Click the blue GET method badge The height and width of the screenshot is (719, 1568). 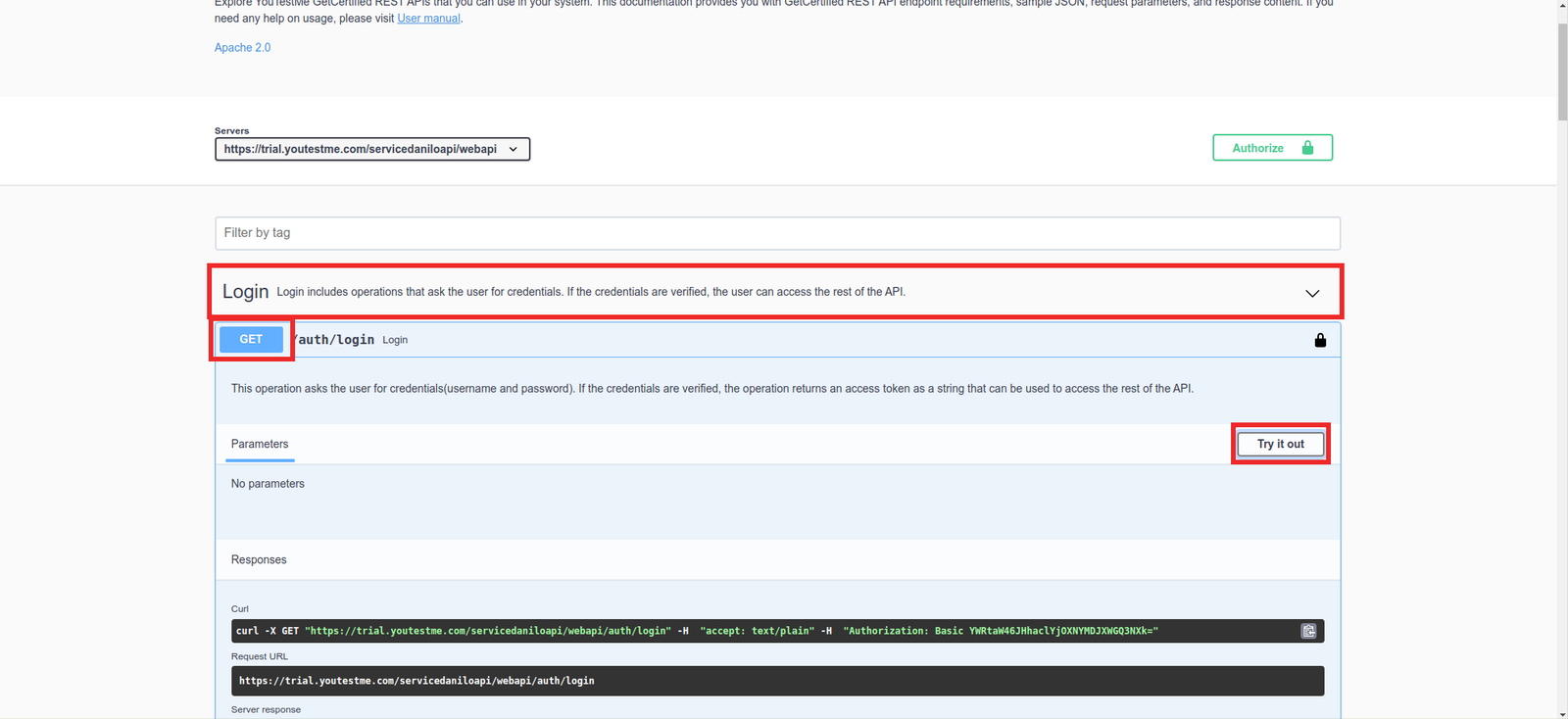click(251, 340)
